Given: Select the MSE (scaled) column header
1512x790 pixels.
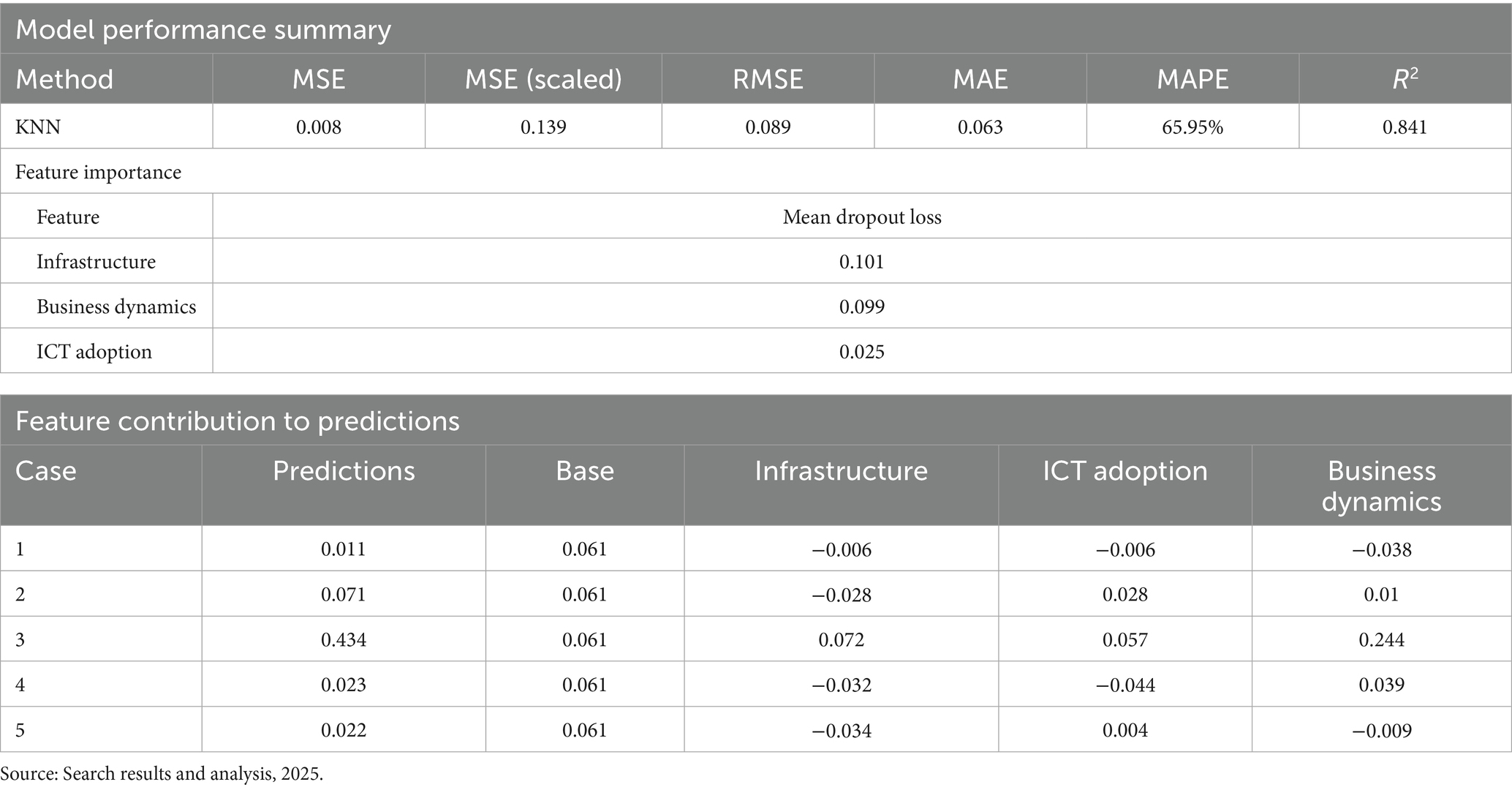Looking at the screenshot, I should [x=543, y=79].
